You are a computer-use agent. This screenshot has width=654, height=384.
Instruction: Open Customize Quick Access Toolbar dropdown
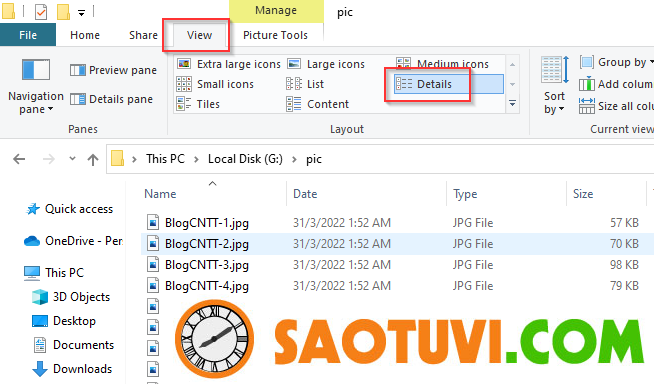point(82,13)
